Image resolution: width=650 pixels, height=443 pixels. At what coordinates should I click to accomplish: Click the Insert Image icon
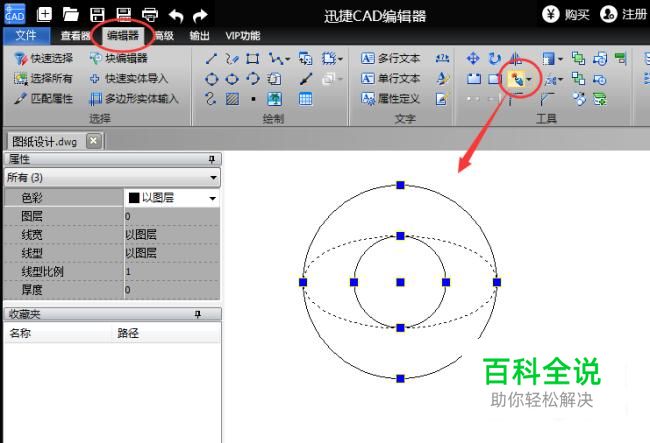[274, 99]
